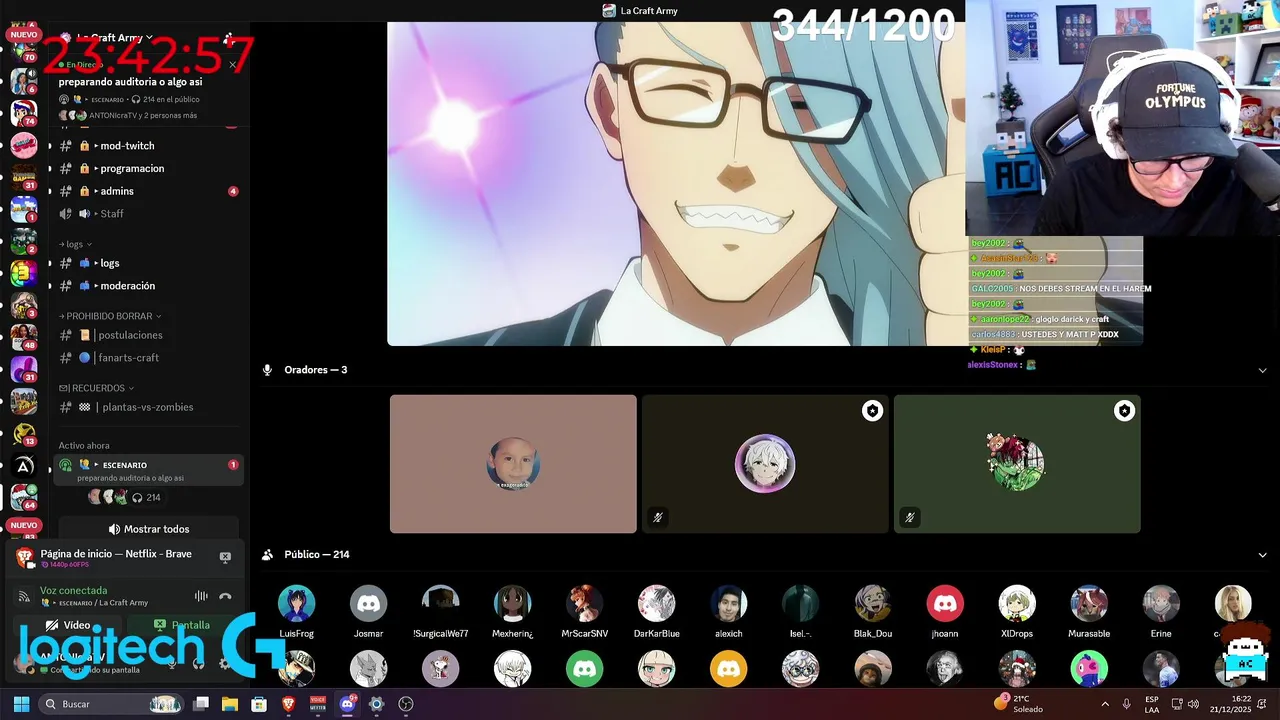Open weather widget 21°C Soleado

click(1020, 704)
